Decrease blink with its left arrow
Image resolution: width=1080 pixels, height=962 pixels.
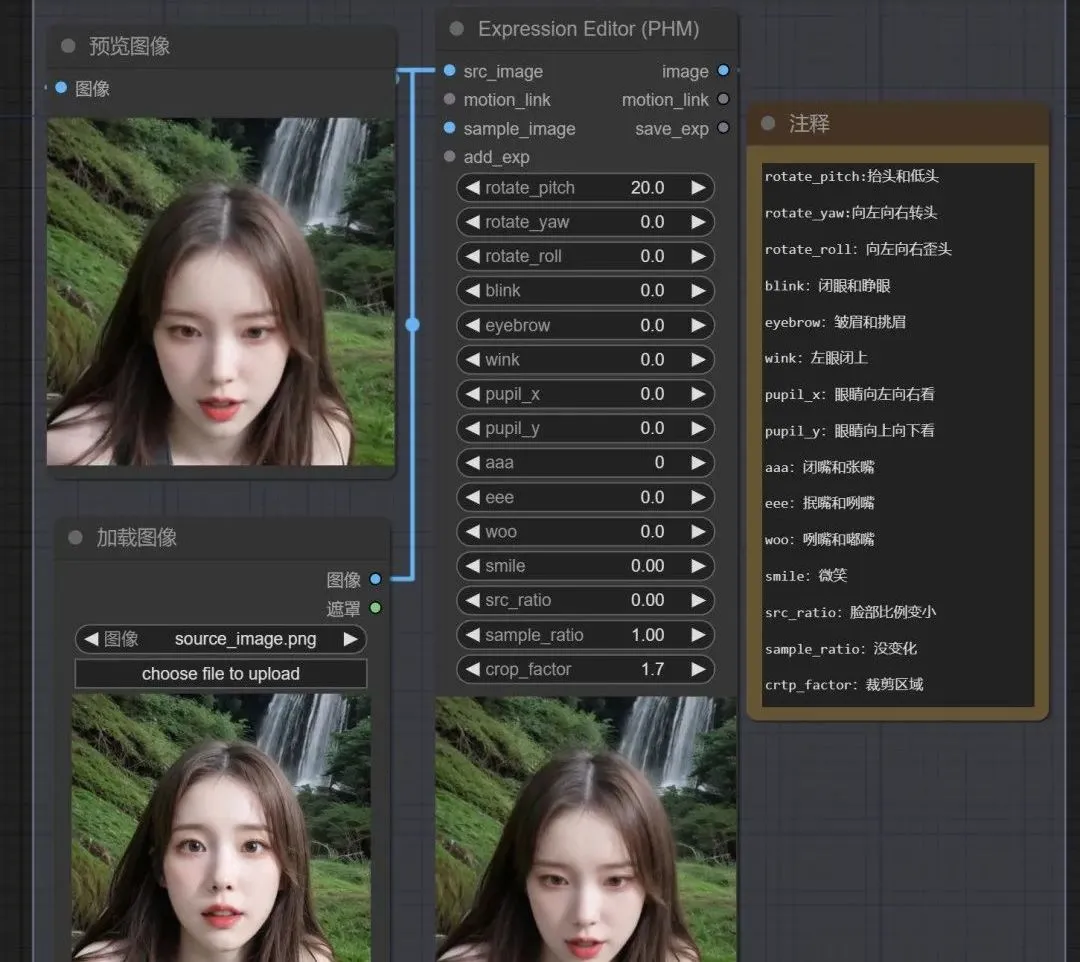473,290
